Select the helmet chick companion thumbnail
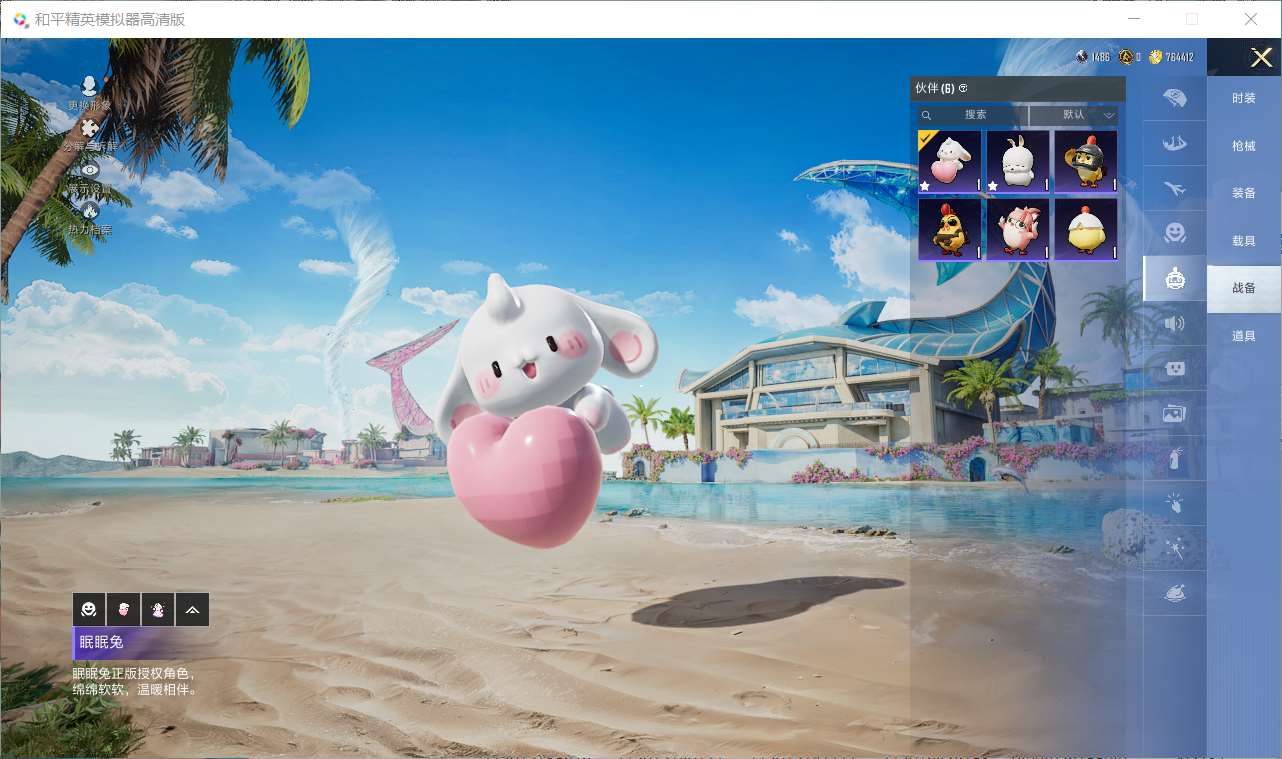 coord(1085,161)
